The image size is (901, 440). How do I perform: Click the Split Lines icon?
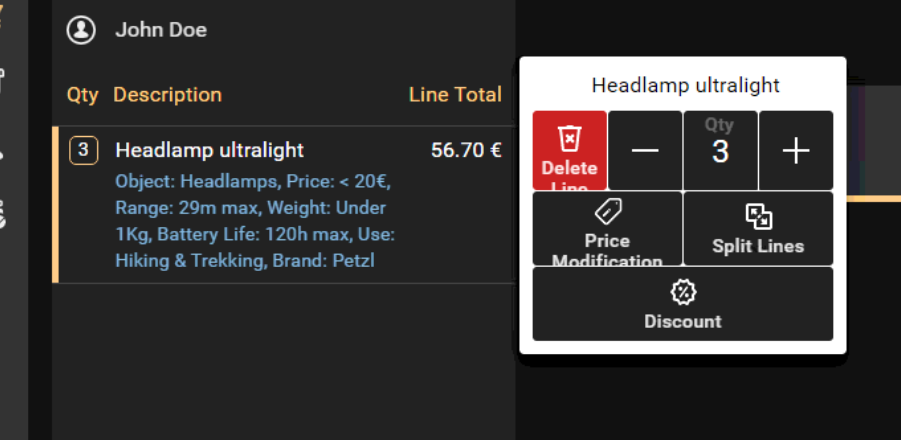(758, 217)
